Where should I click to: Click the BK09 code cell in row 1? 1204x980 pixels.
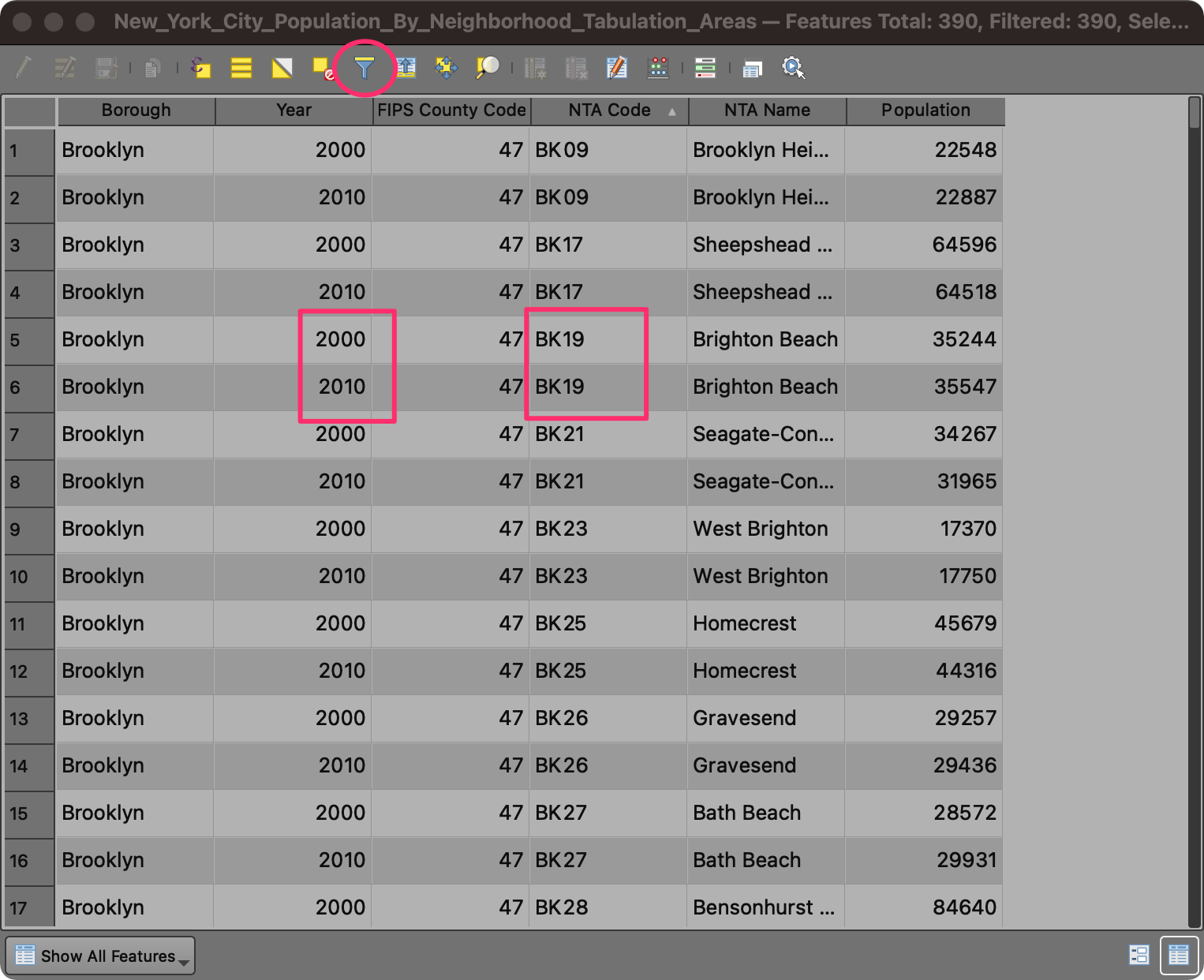click(608, 151)
